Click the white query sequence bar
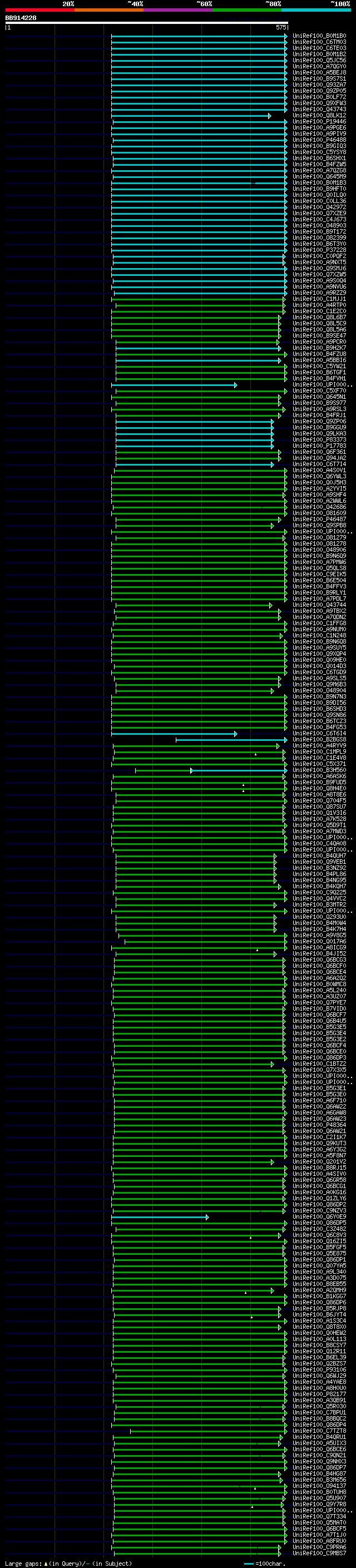Viewport: 356px width, 1568px height. [147, 22]
